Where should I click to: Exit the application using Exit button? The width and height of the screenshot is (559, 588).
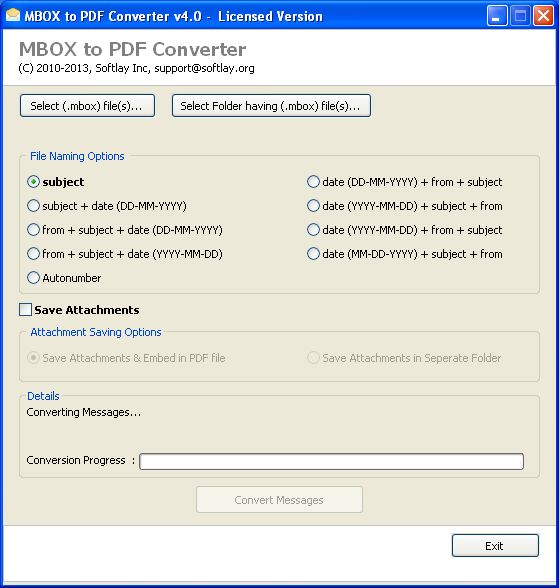coord(495,546)
